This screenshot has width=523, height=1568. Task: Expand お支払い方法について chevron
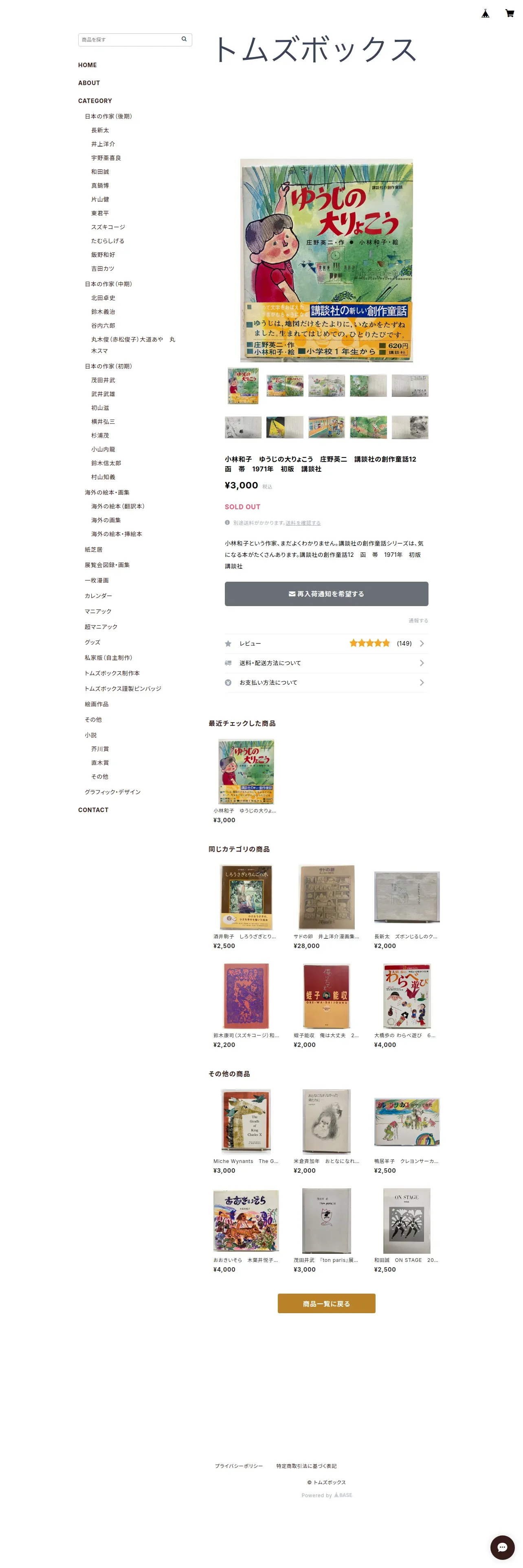(x=421, y=682)
